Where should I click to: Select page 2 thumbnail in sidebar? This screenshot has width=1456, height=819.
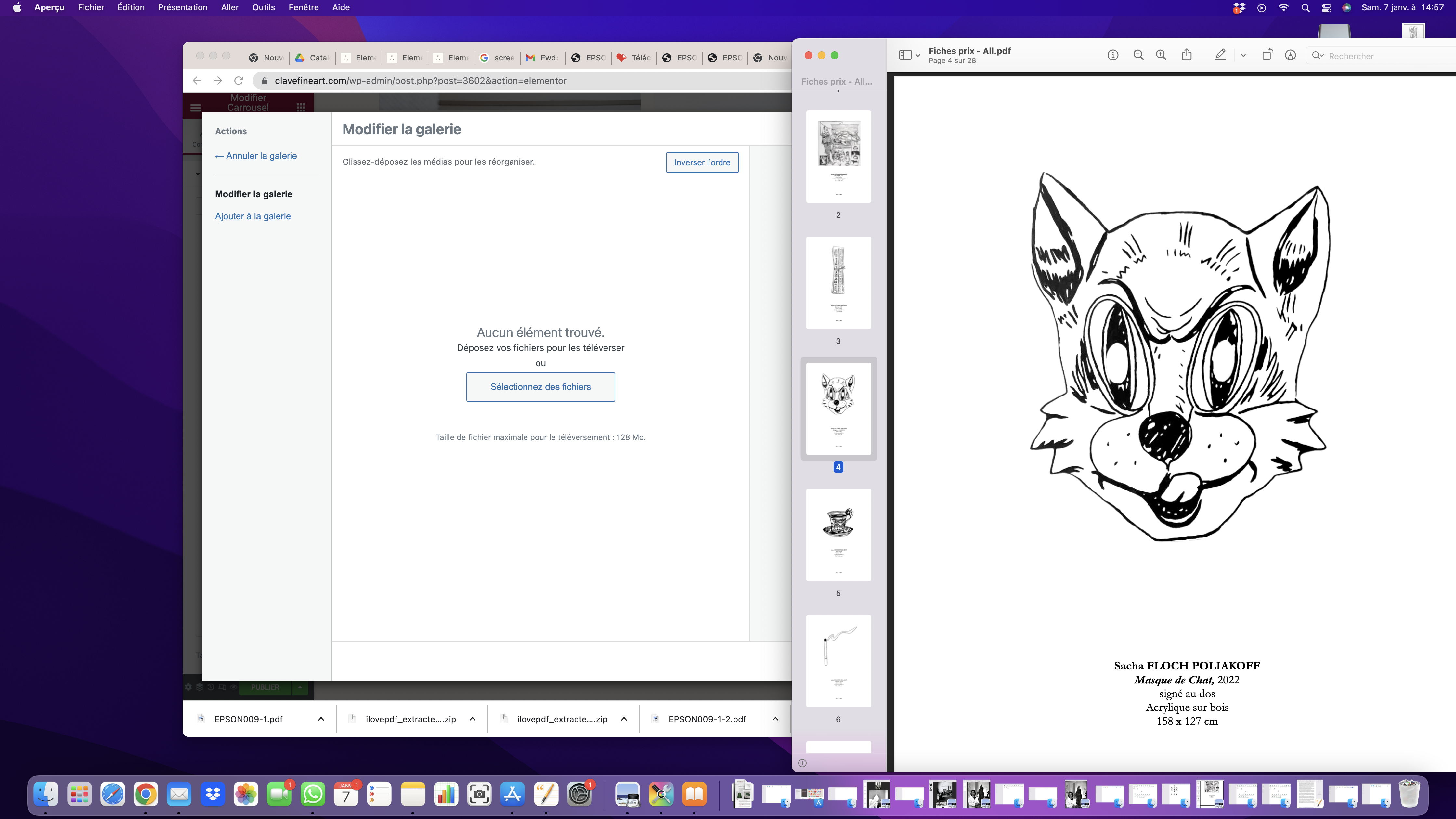838,157
